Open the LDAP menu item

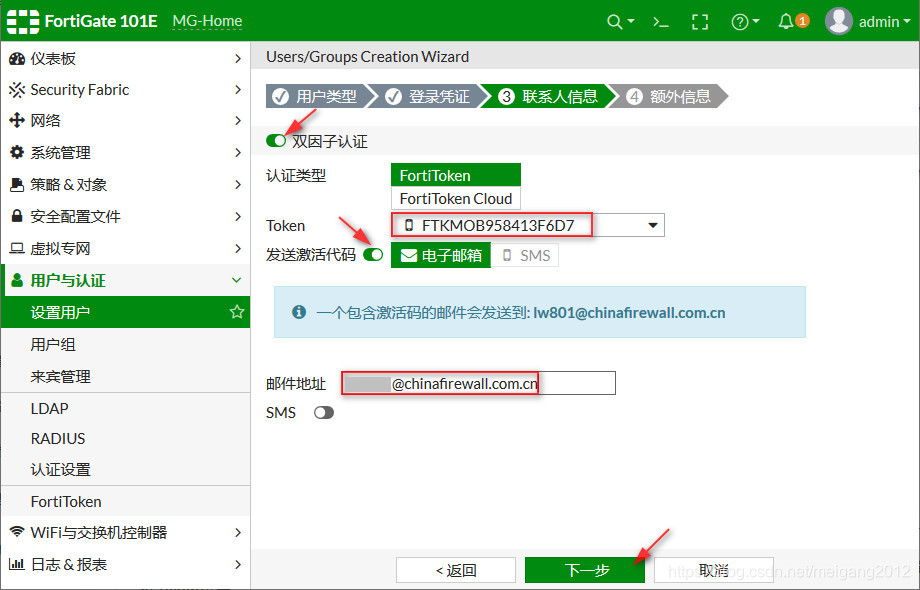(x=126, y=408)
